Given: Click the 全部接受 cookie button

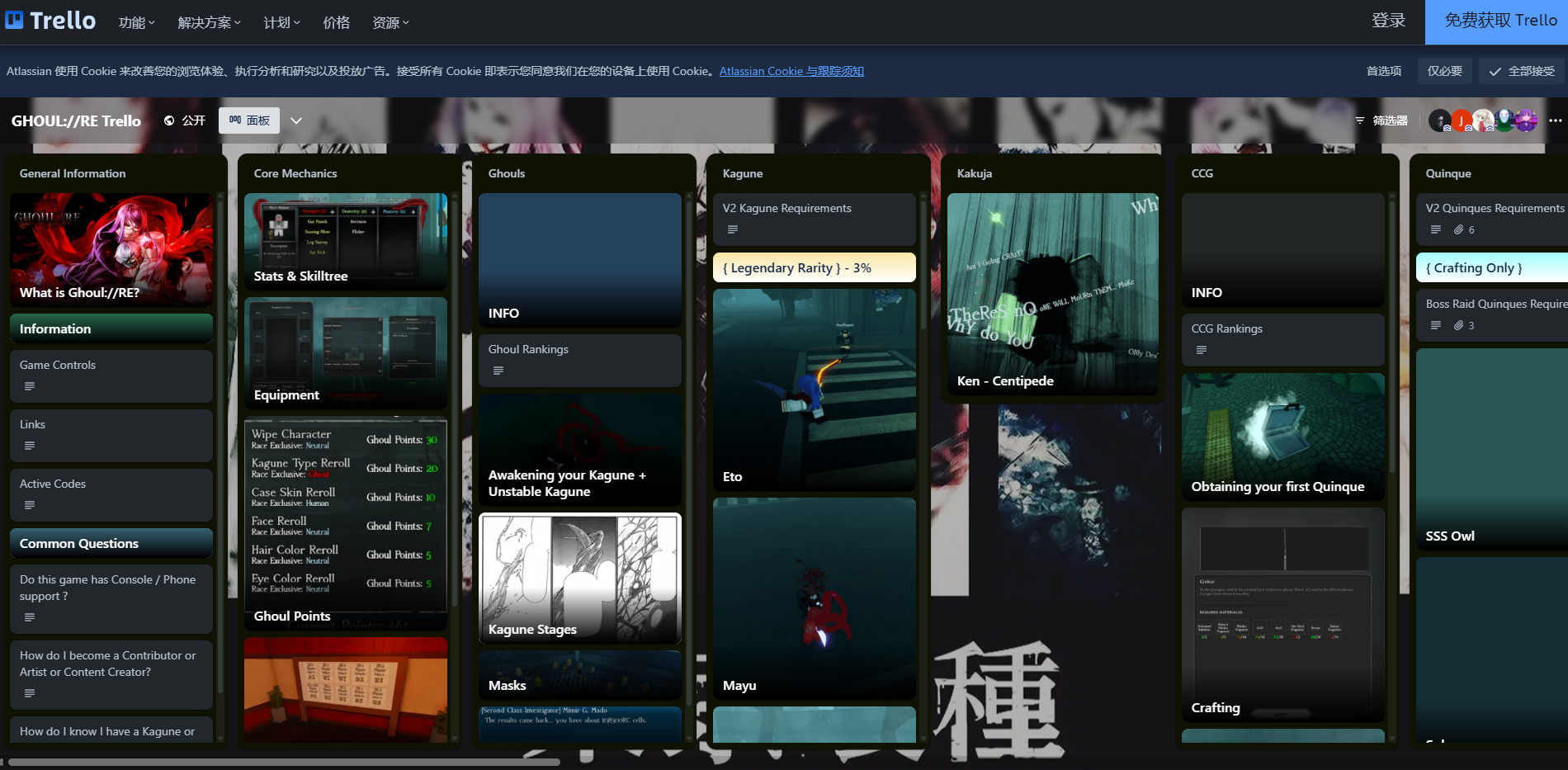Looking at the screenshot, I should click(1522, 71).
